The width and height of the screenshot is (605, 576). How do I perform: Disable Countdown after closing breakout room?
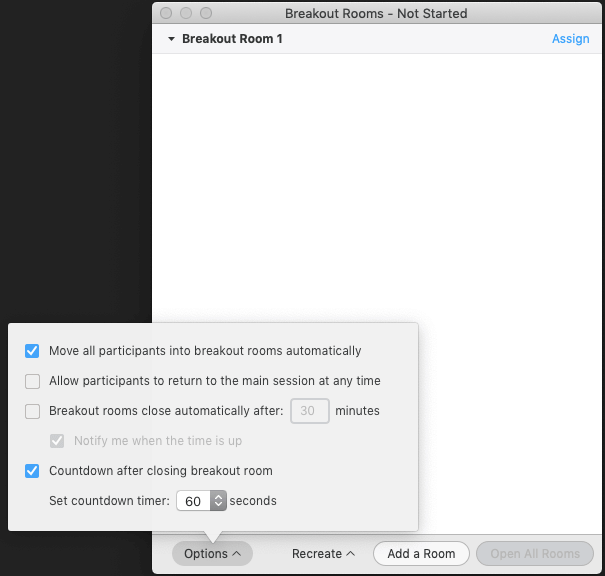[x=32, y=471]
